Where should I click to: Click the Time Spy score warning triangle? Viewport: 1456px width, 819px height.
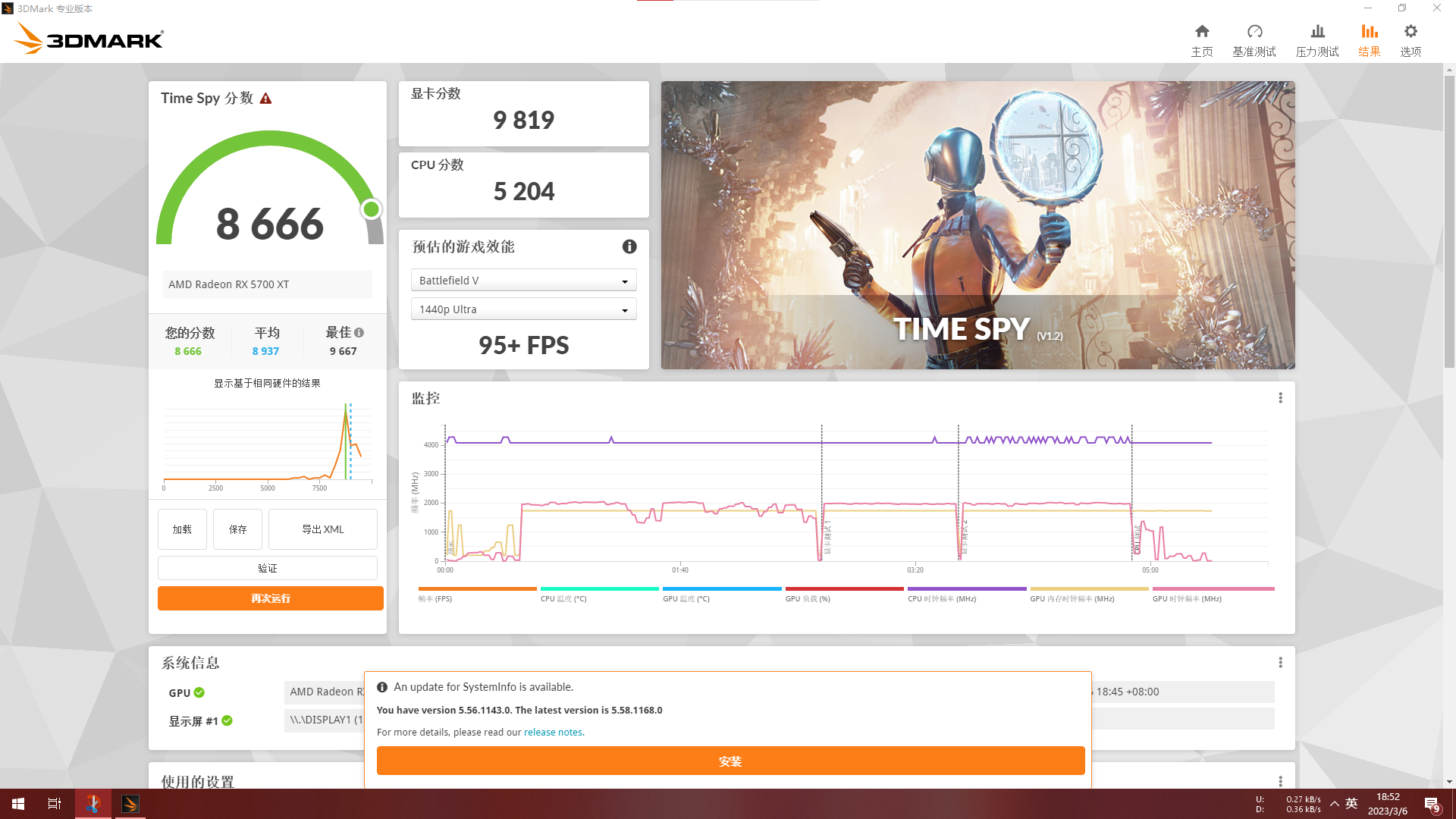tap(265, 99)
